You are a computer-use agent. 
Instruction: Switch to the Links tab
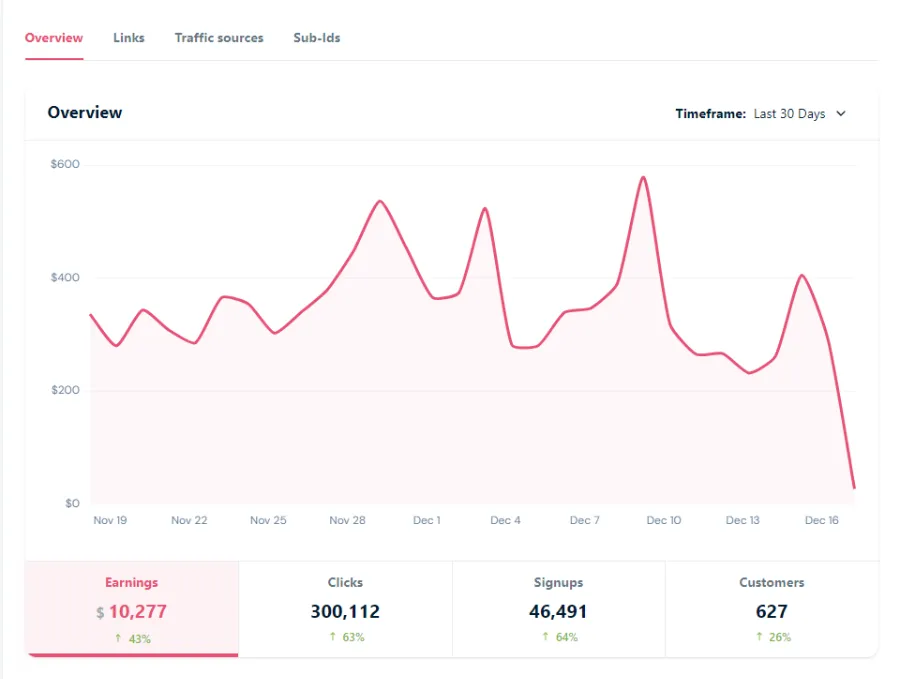pos(128,37)
